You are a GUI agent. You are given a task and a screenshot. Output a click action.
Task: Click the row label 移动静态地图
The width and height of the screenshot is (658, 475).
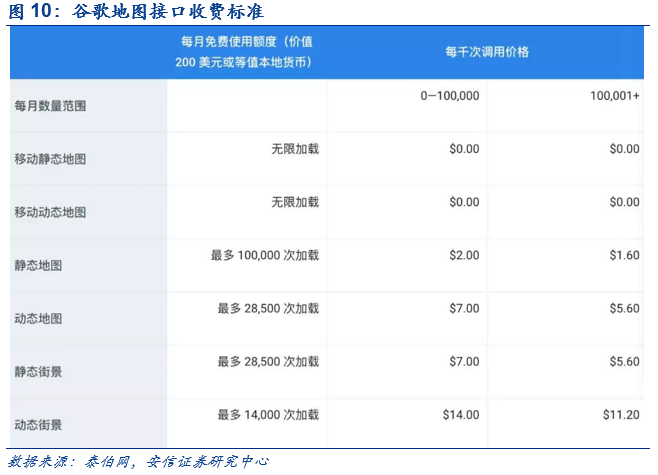[x=50, y=159]
